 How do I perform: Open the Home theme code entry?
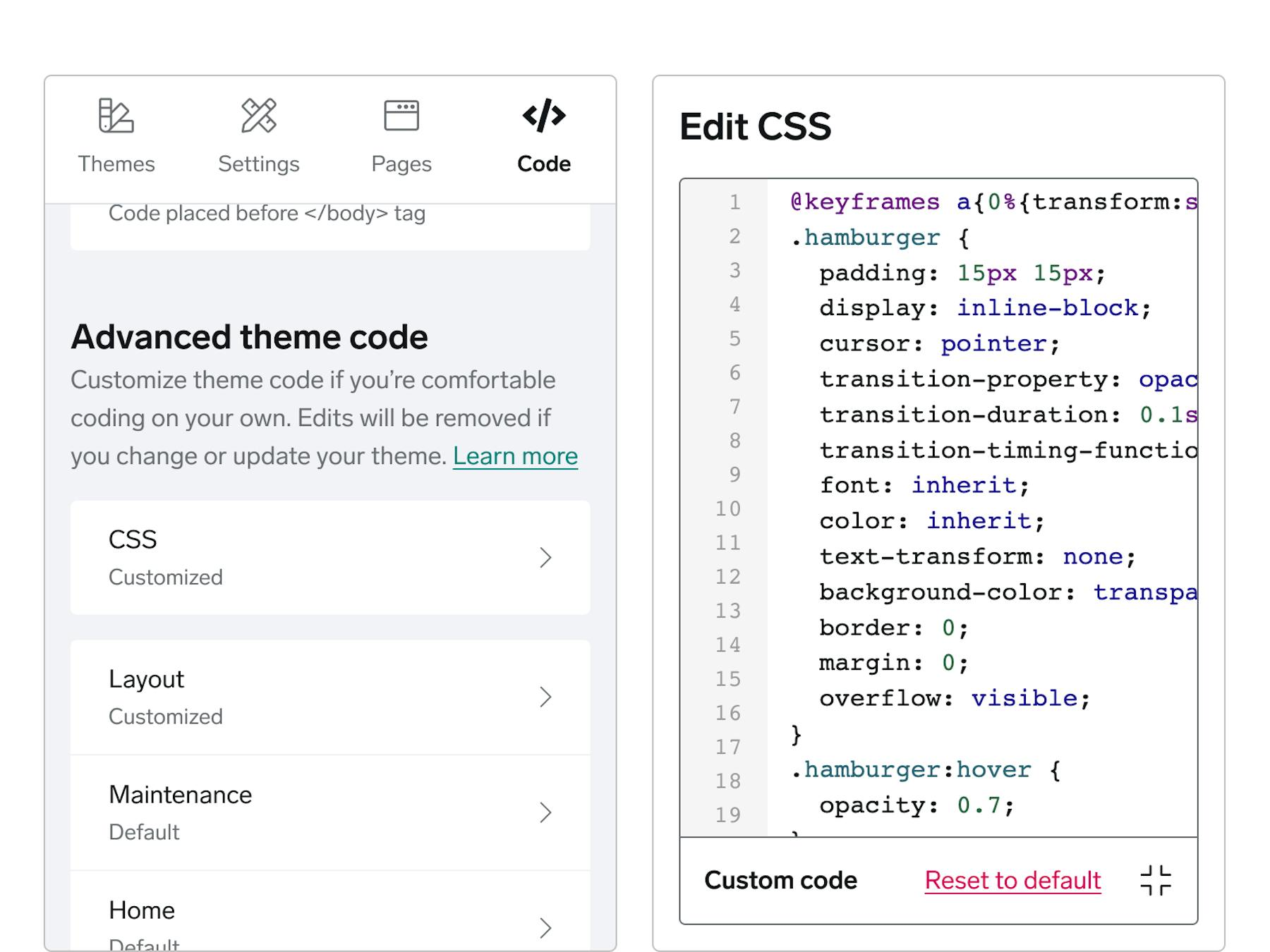coord(330,912)
